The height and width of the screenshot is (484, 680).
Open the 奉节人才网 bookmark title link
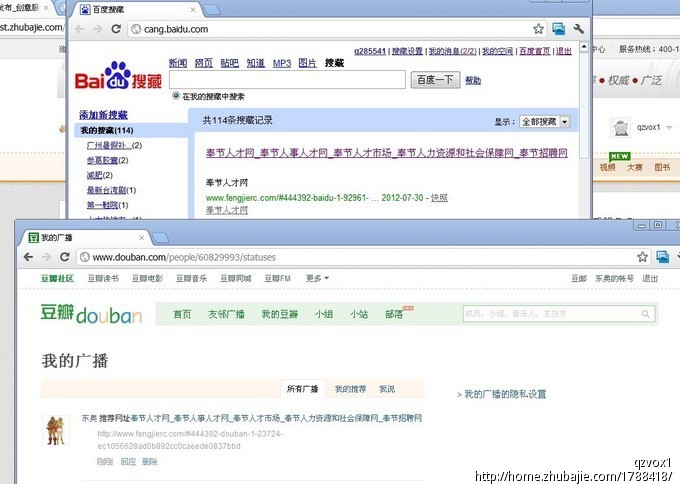click(386, 153)
